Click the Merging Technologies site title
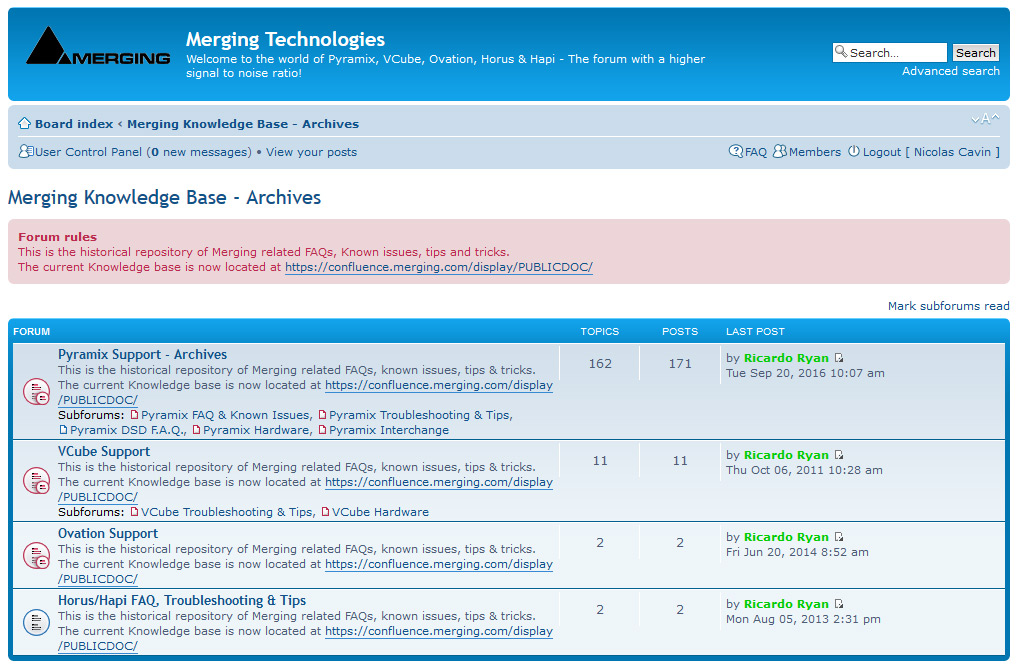The image size is (1022, 667). tap(285, 39)
